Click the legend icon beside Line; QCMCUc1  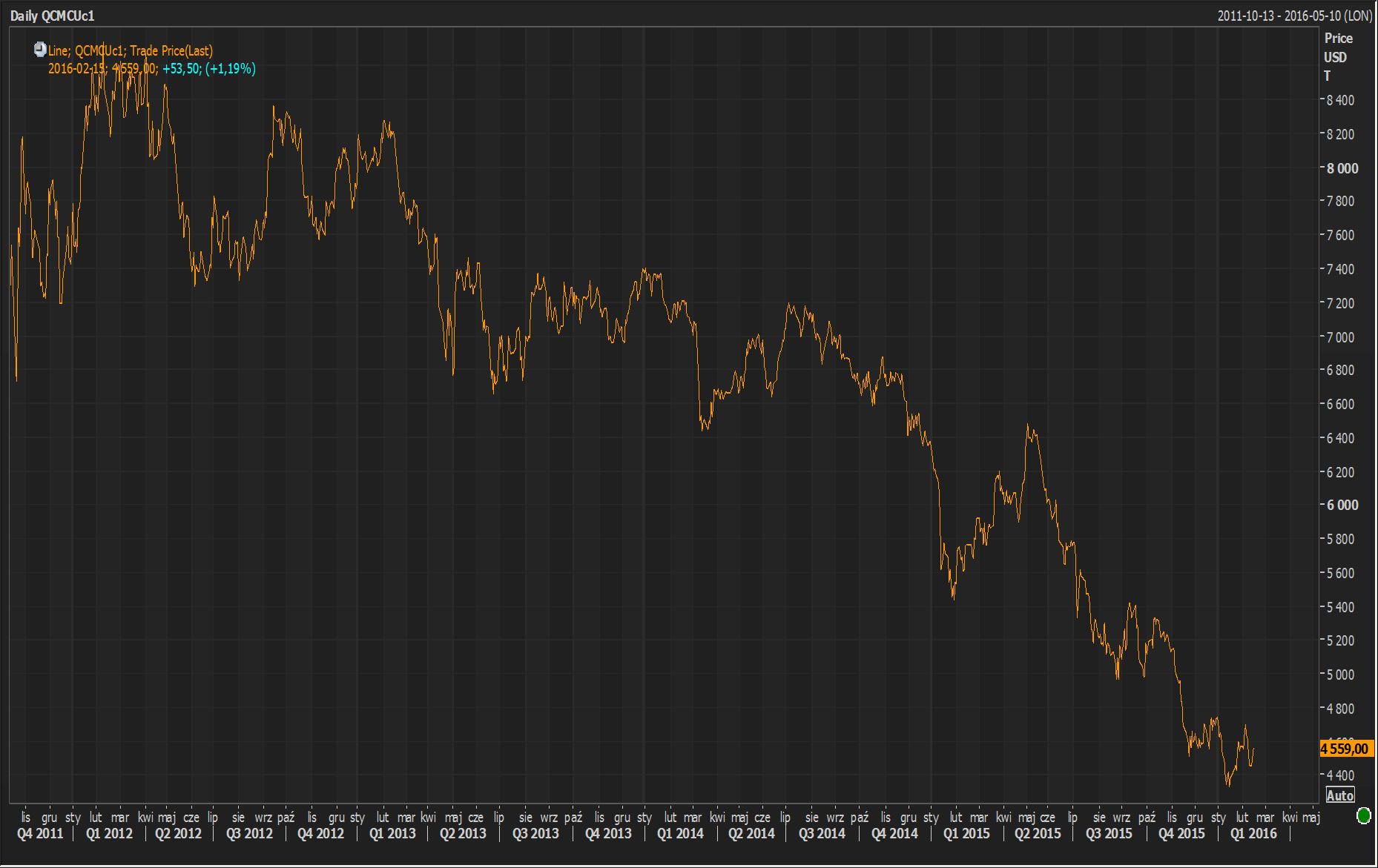point(40,50)
